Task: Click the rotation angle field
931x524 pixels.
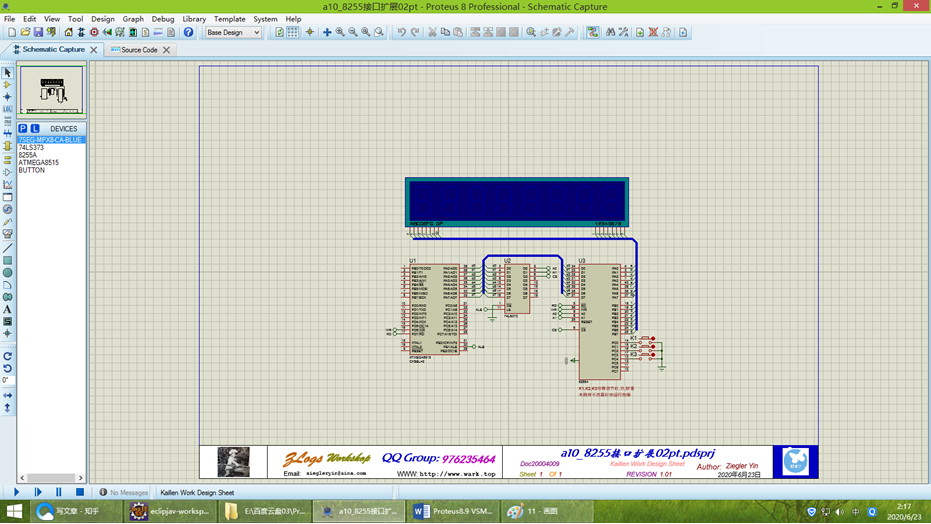Action: 7,380
